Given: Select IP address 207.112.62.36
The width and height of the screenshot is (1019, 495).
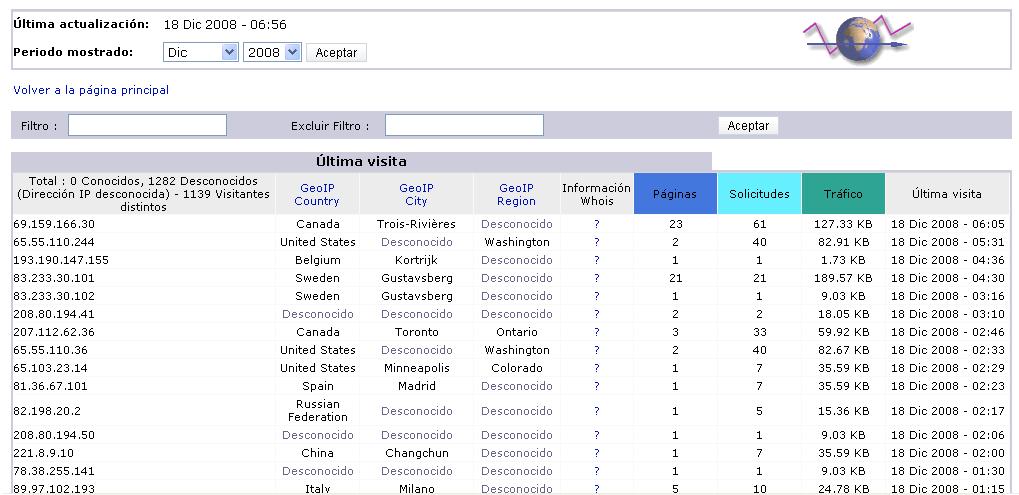Looking at the screenshot, I should coord(54,332).
